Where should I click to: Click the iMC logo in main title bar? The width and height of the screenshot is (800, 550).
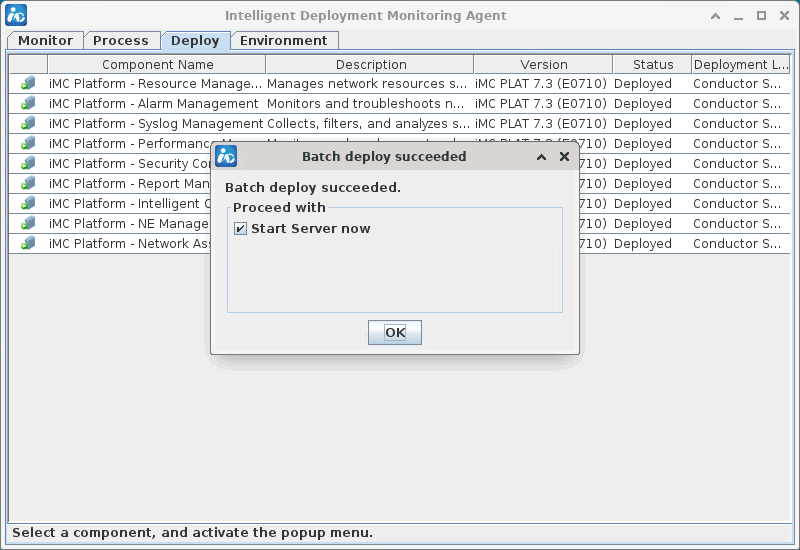[x=16, y=15]
